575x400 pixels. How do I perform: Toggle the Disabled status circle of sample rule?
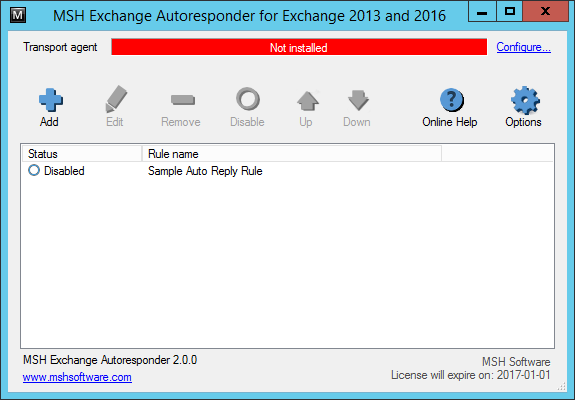click(x=34, y=170)
